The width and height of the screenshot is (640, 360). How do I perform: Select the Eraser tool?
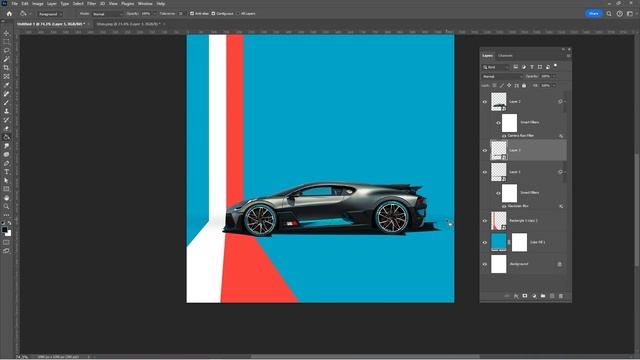point(6,129)
